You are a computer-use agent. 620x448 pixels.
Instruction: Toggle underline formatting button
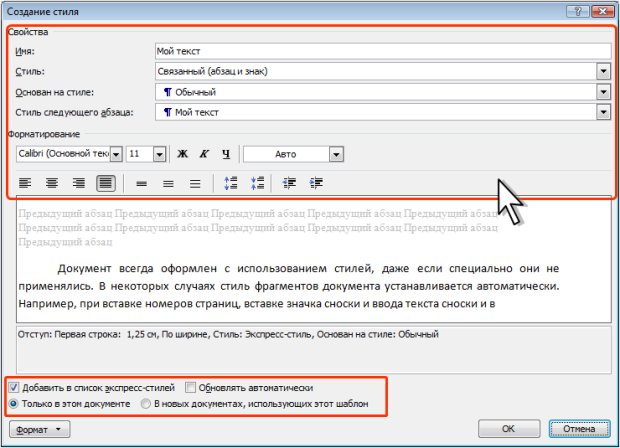226,154
